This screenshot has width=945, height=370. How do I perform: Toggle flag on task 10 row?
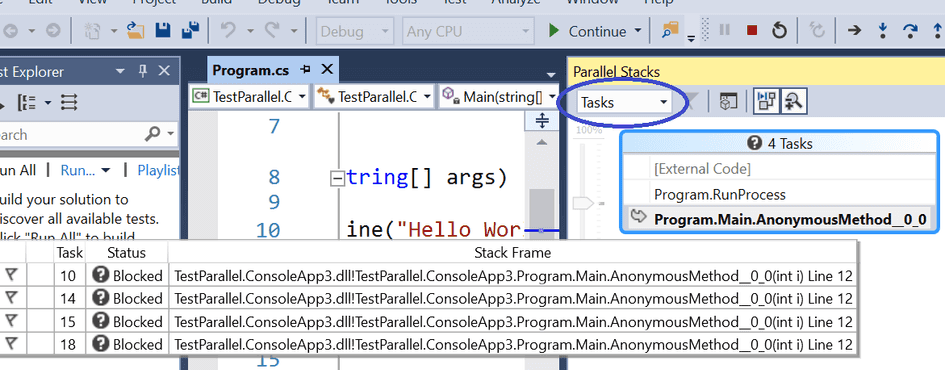pyautogui.click(x=11, y=275)
